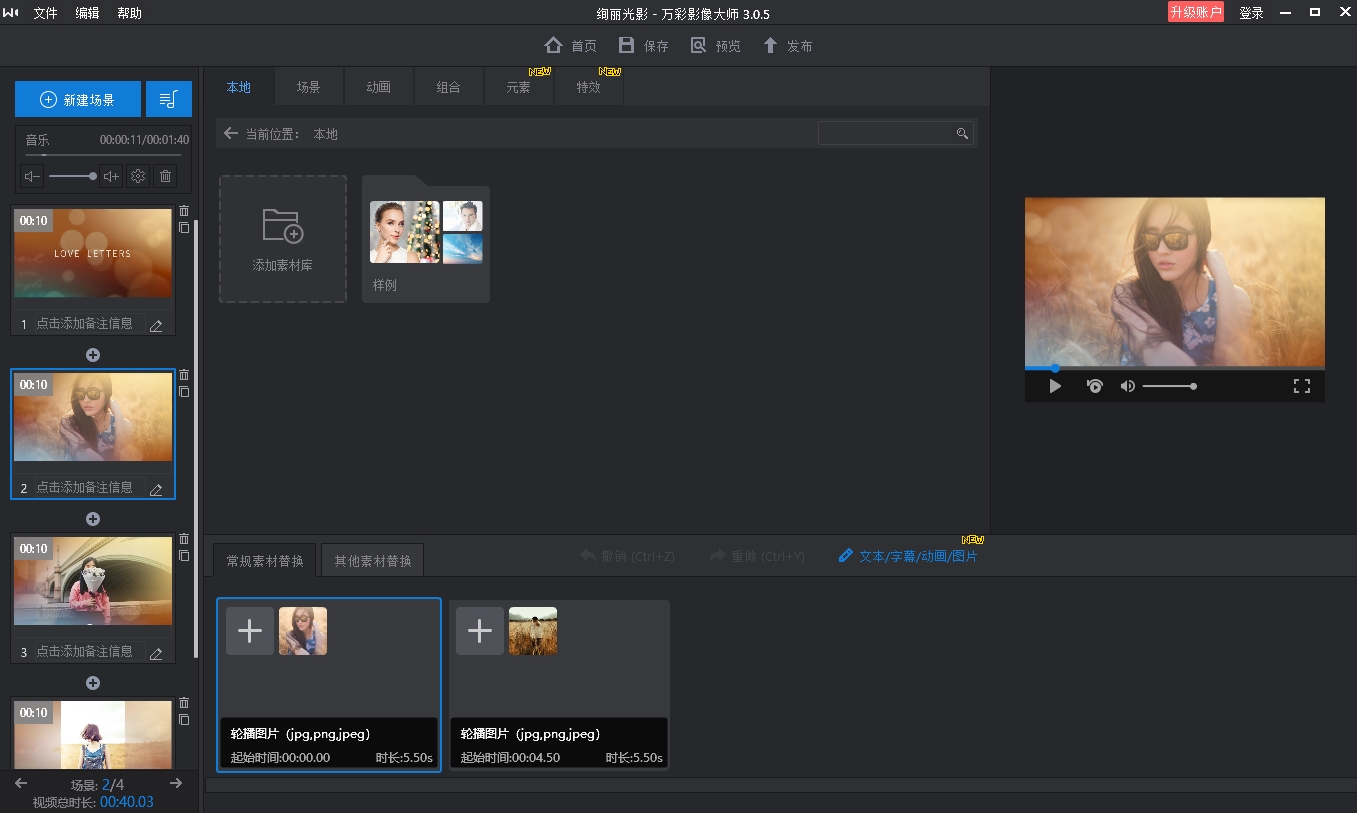
Task: Open the 样例 sample folder
Action: tap(426, 239)
